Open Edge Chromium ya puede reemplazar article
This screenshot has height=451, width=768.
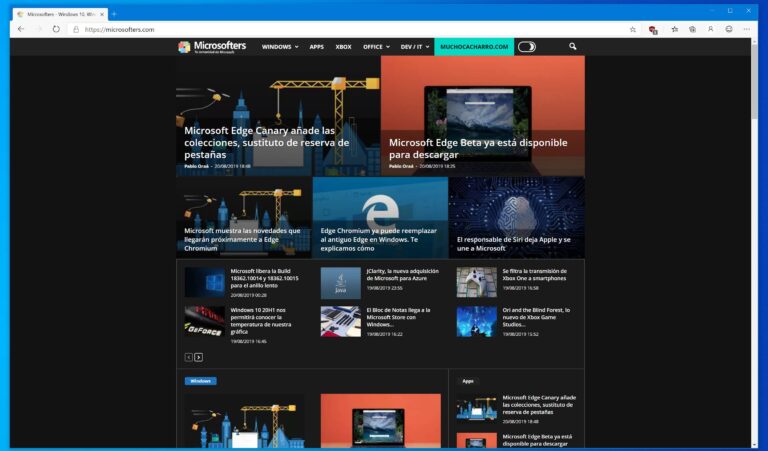tap(379, 239)
